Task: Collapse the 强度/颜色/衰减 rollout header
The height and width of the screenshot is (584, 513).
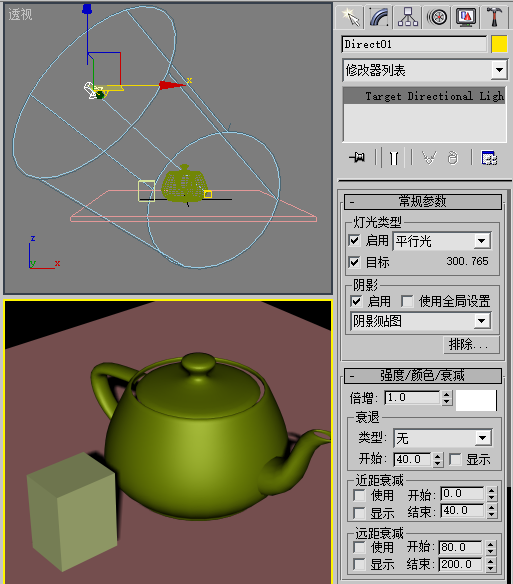Action: pyautogui.click(x=422, y=375)
